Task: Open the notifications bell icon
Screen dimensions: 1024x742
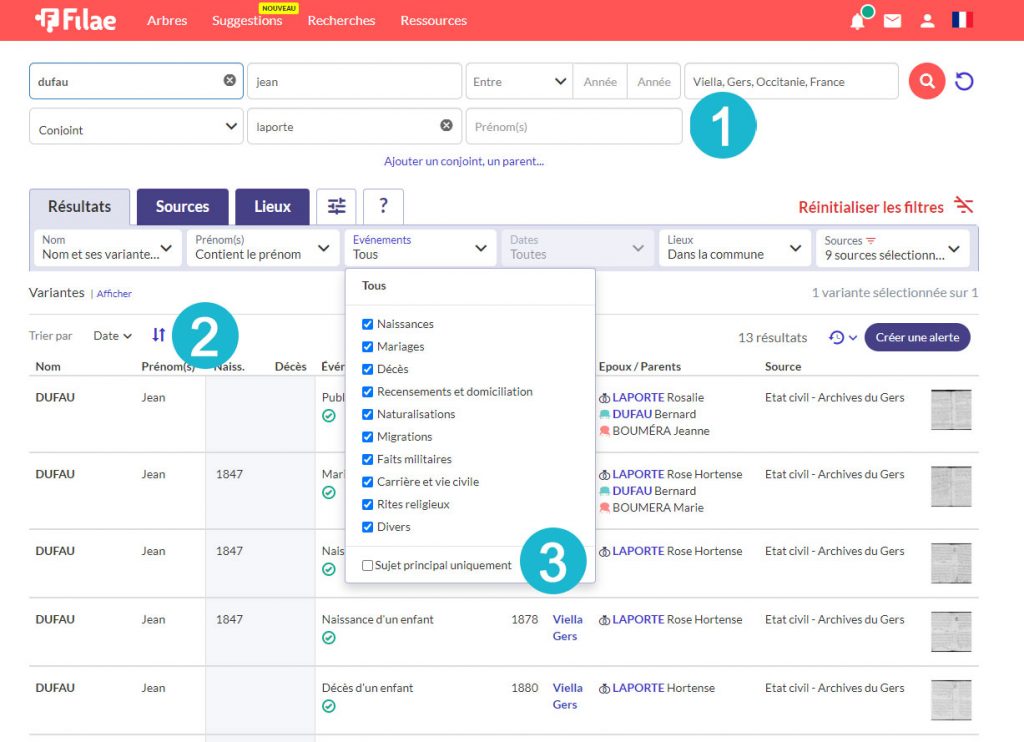Action: 858,21
